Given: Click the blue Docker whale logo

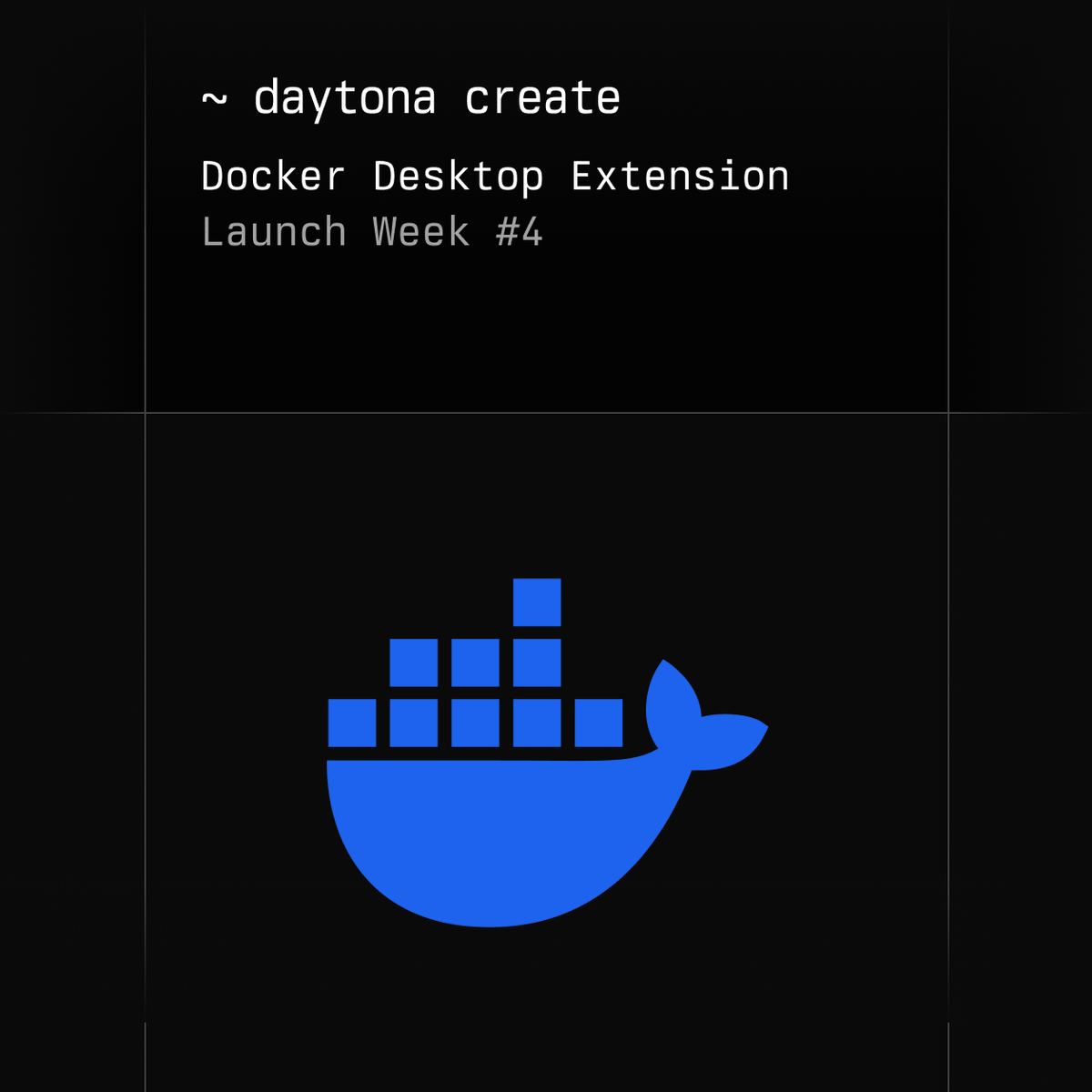Looking at the screenshot, I should pos(547,753).
